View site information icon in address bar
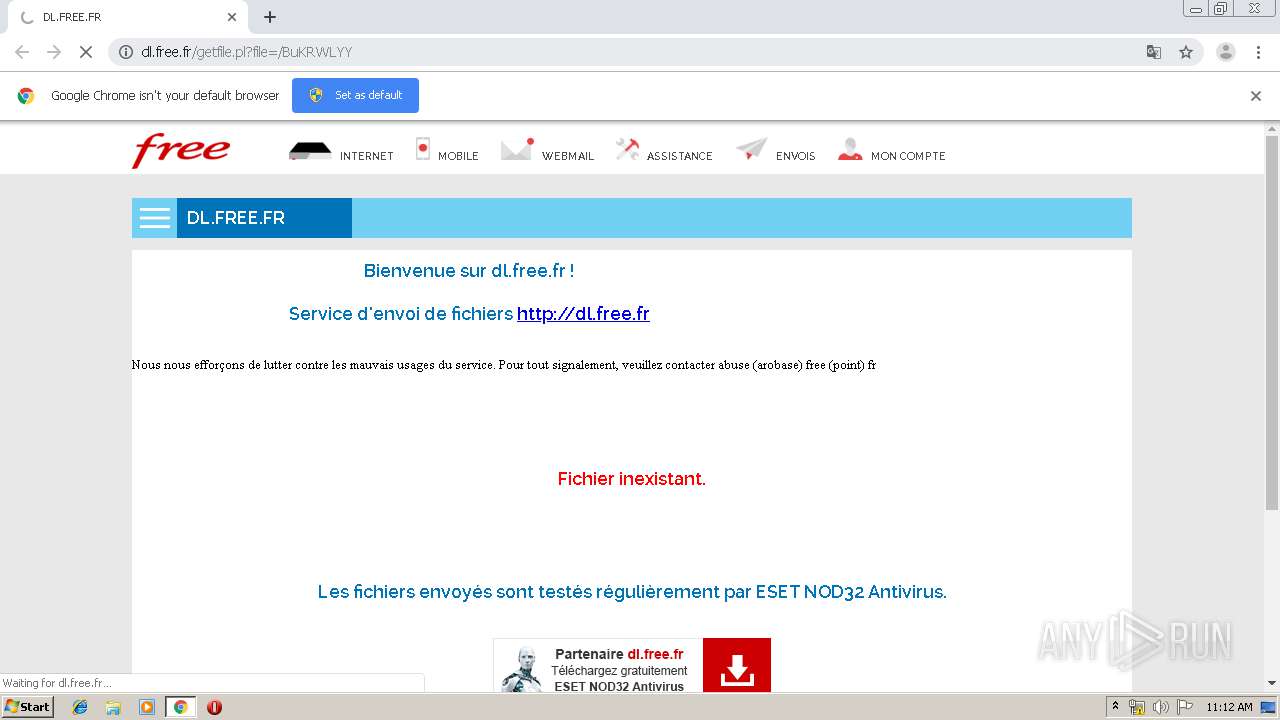 point(126,52)
